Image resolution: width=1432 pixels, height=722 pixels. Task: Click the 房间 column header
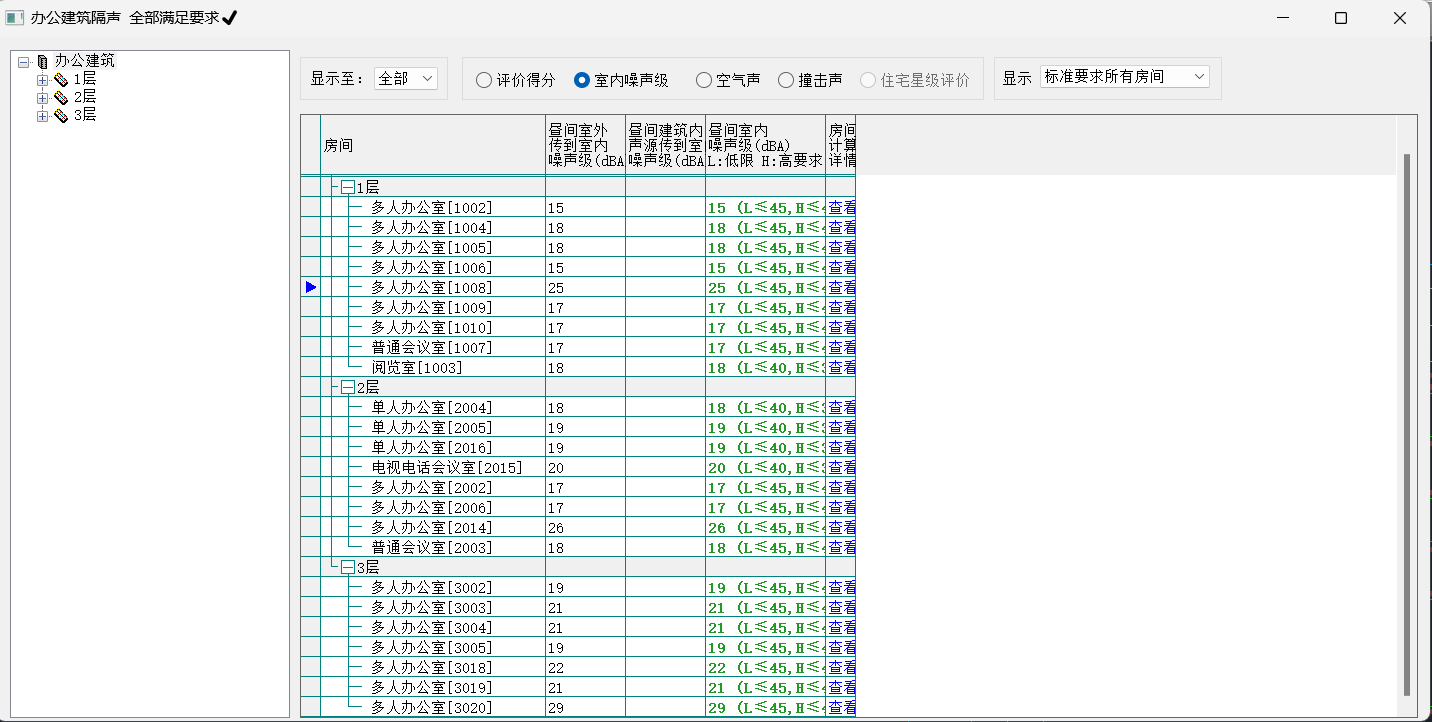(432, 145)
